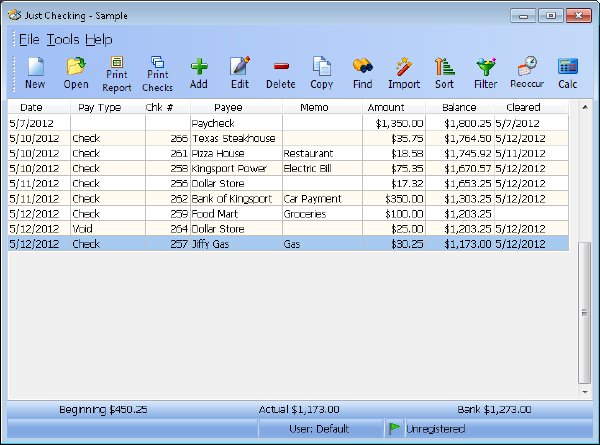600x445 pixels.
Task: Open the Filter funnel icon
Action: pos(486,74)
